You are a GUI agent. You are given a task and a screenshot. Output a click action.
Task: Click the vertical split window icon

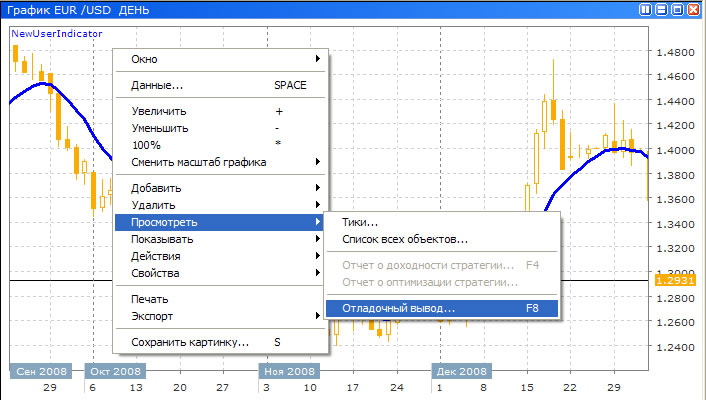coord(647,9)
